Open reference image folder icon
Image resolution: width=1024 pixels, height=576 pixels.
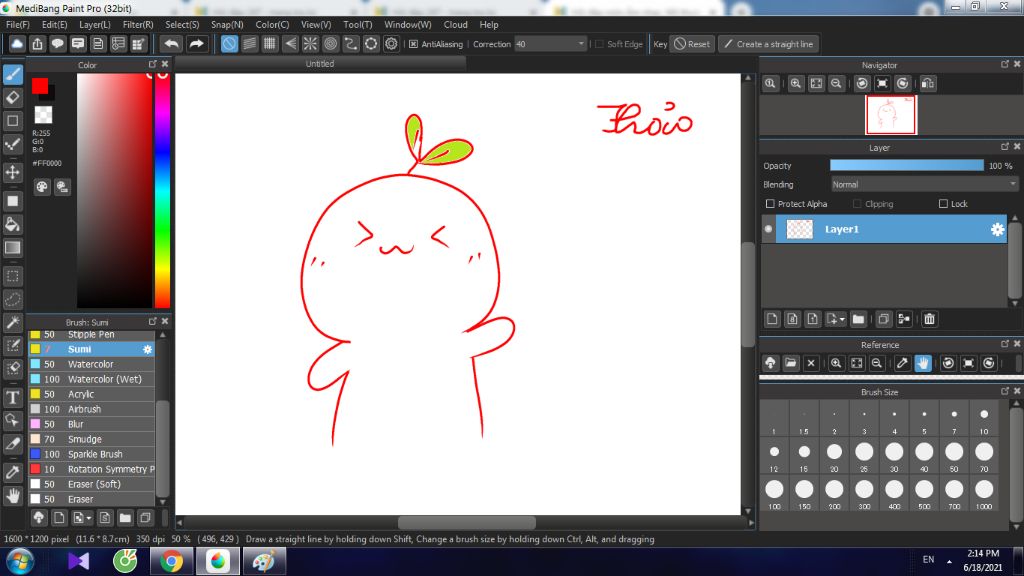(x=791, y=363)
